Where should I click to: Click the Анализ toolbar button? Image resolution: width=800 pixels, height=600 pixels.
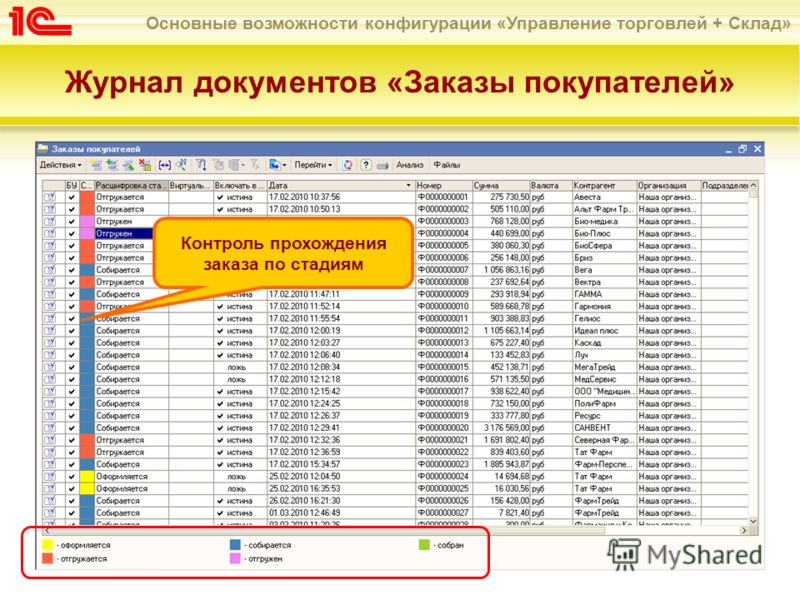pyautogui.click(x=410, y=165)
